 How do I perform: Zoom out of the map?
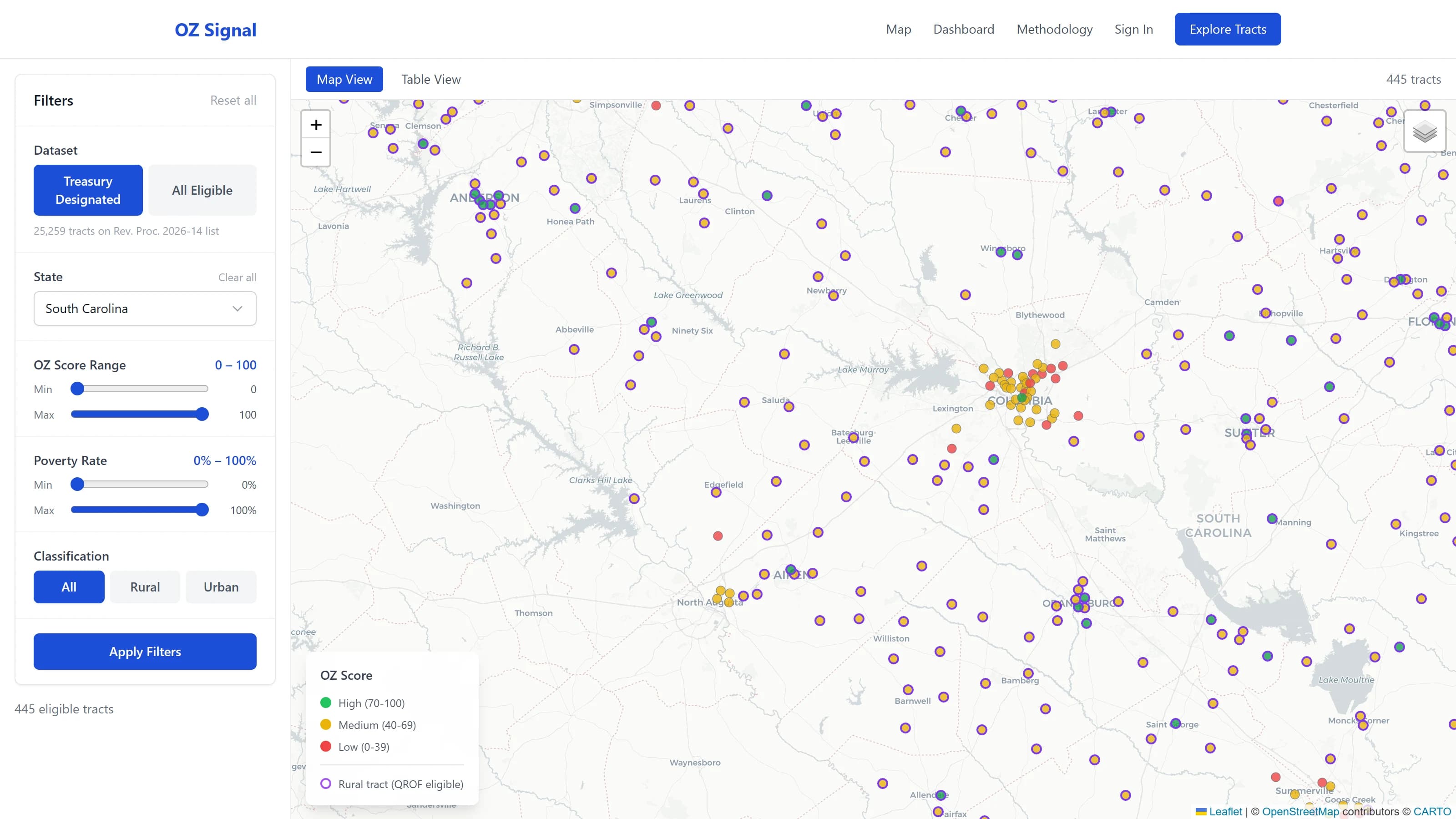click(x=316, y=152)
